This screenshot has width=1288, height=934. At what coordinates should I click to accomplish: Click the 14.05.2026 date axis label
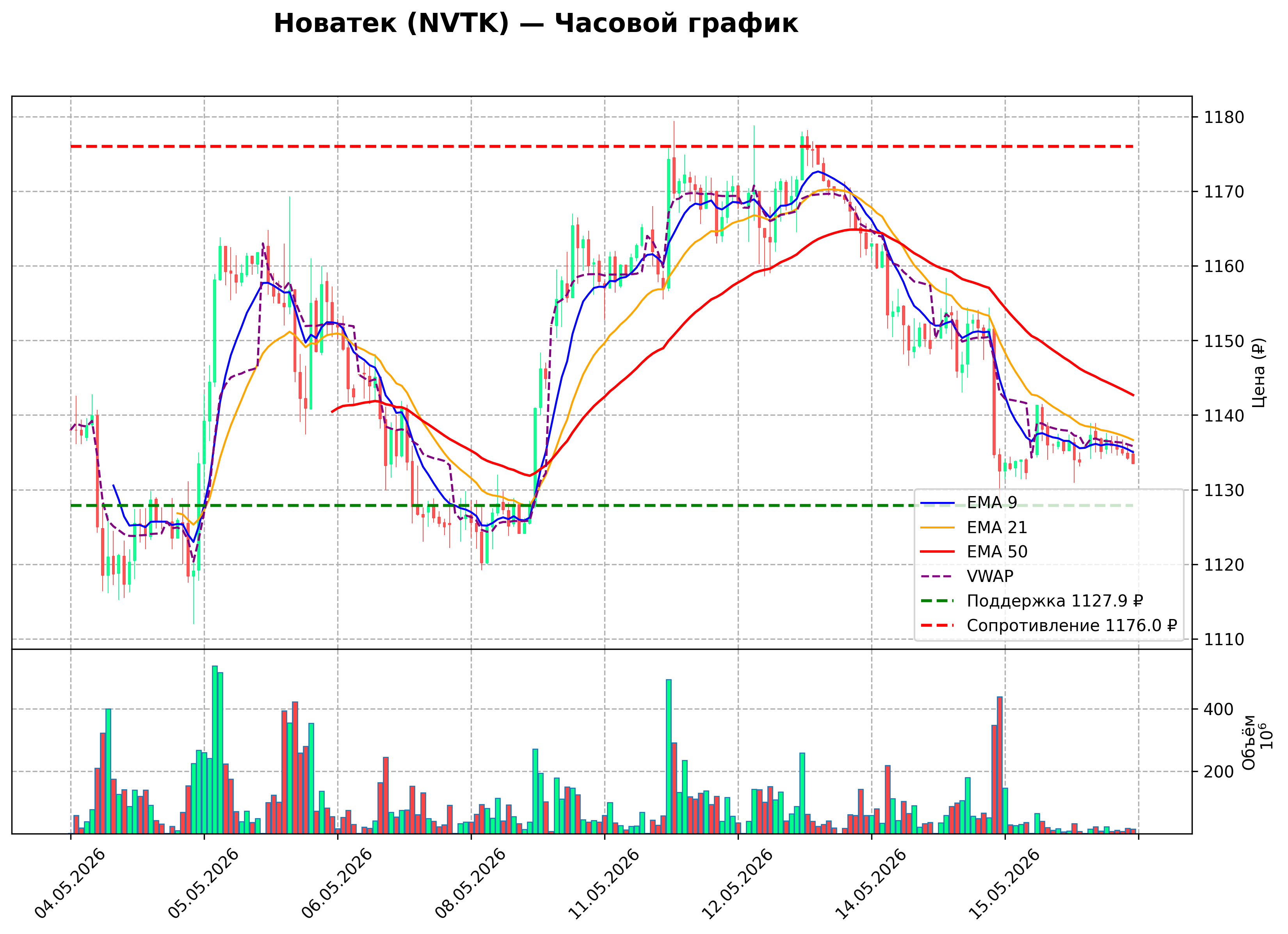point(871,884)
